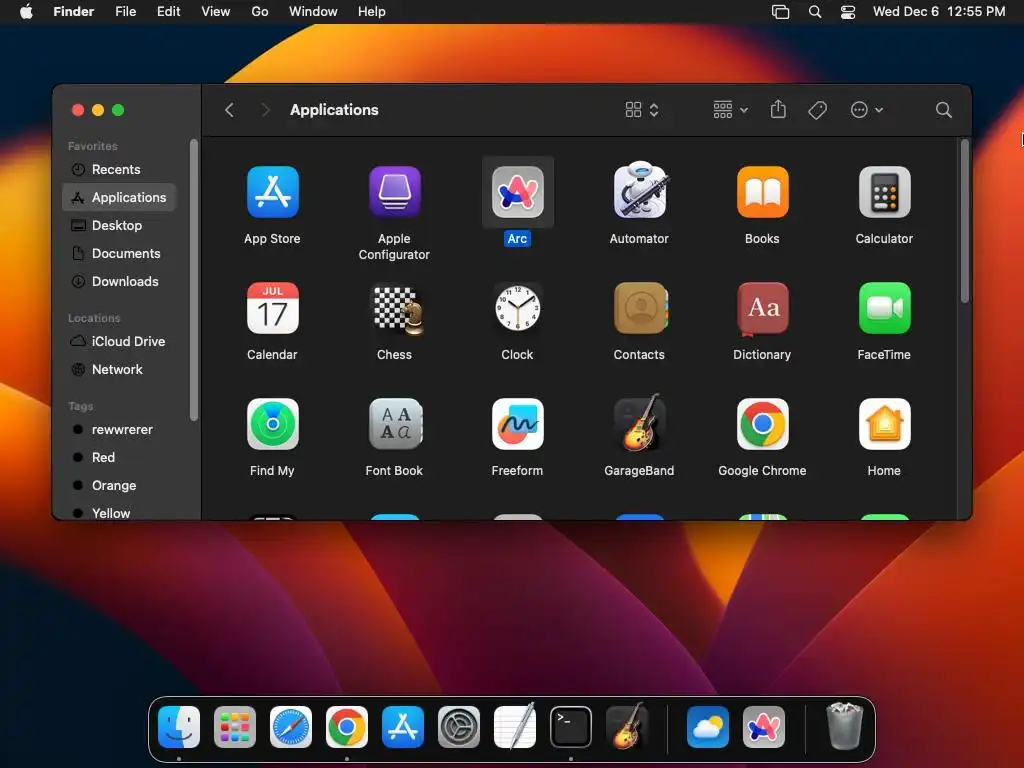Open Safari from the Dock
1024x768 pixels.
(x=291, y=727)
